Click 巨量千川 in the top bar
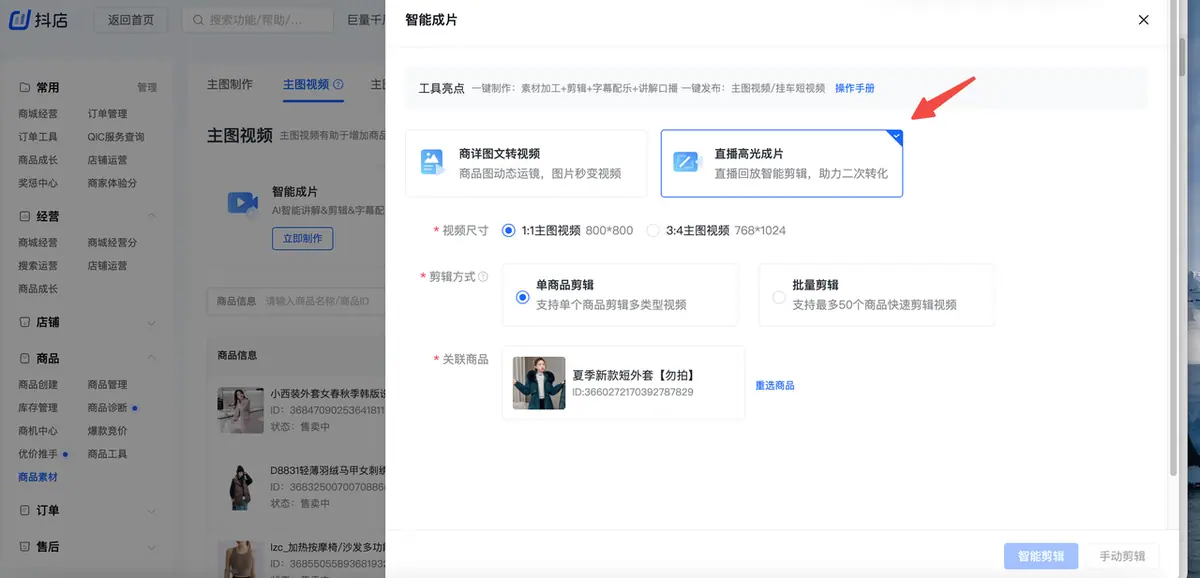The image size is (1200, 578). coord(365,20)
